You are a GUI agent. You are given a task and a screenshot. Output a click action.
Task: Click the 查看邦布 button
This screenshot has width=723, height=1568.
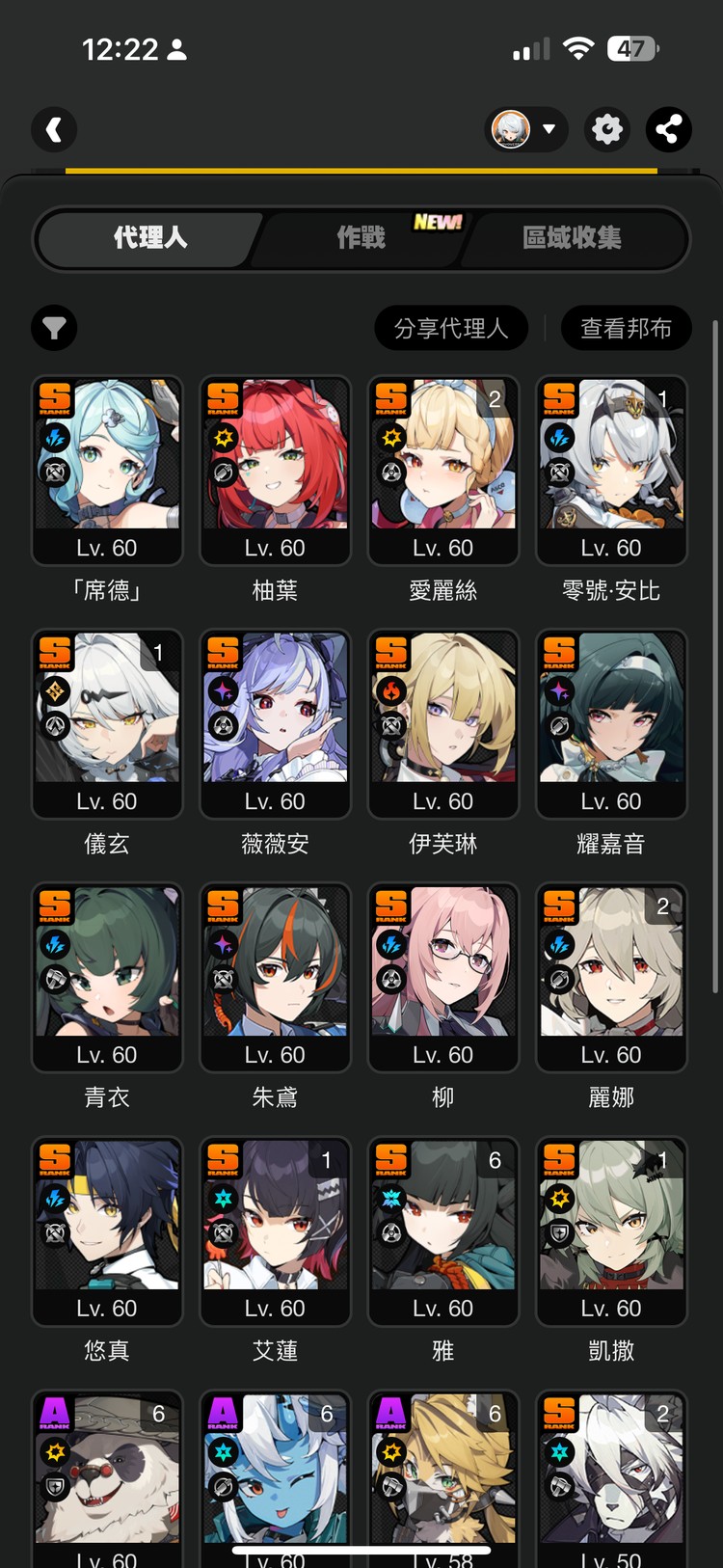627,329
